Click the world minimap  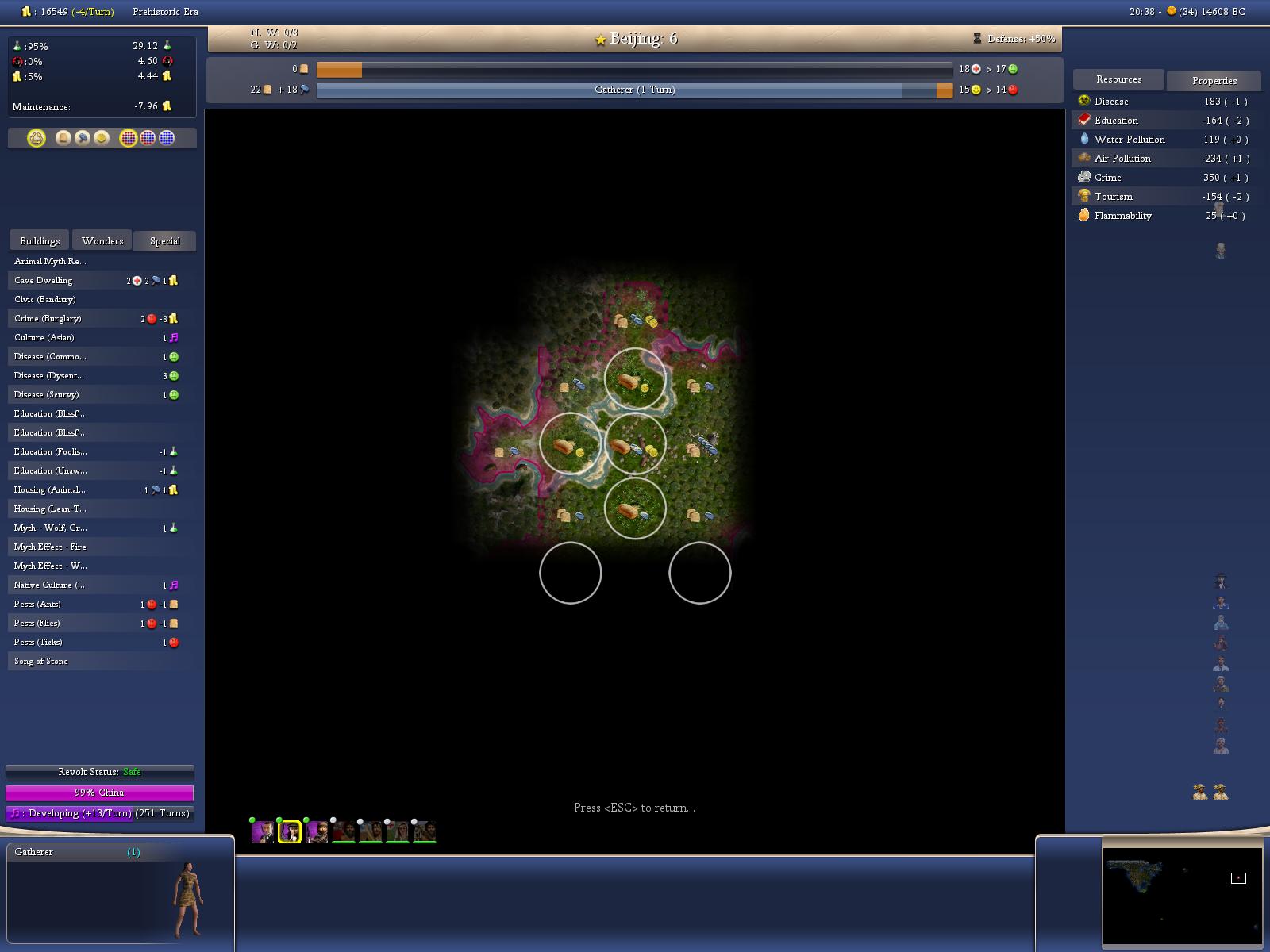(x=1182, y=896)
